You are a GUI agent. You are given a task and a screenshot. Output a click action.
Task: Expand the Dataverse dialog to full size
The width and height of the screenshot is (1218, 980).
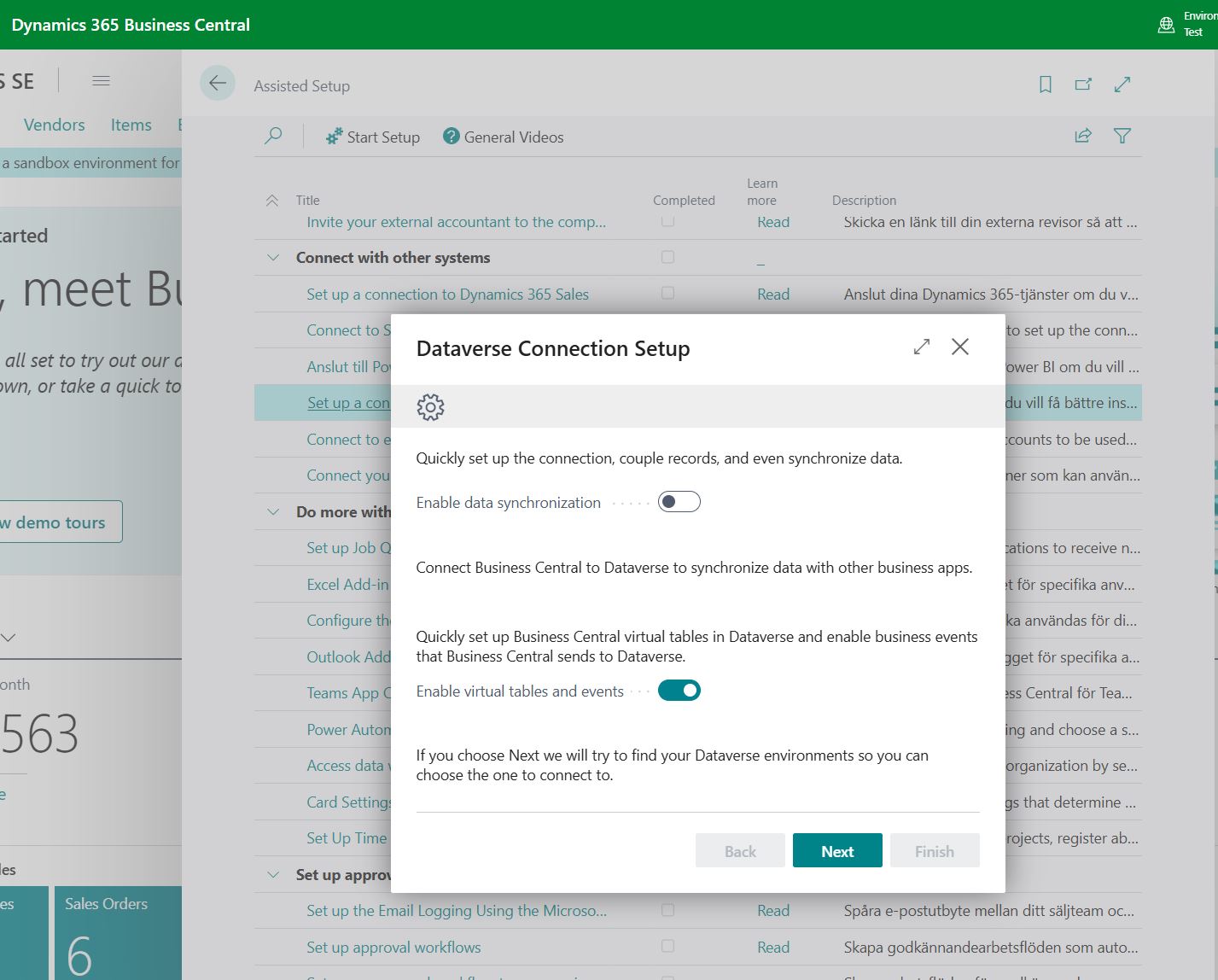[x=921, y=347]
